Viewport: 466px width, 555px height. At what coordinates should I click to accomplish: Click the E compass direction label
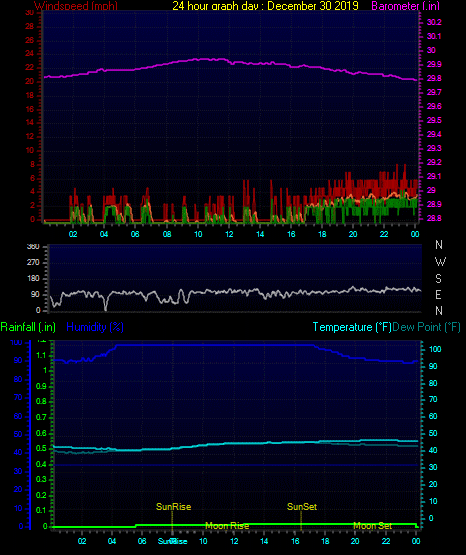[438, 294]
